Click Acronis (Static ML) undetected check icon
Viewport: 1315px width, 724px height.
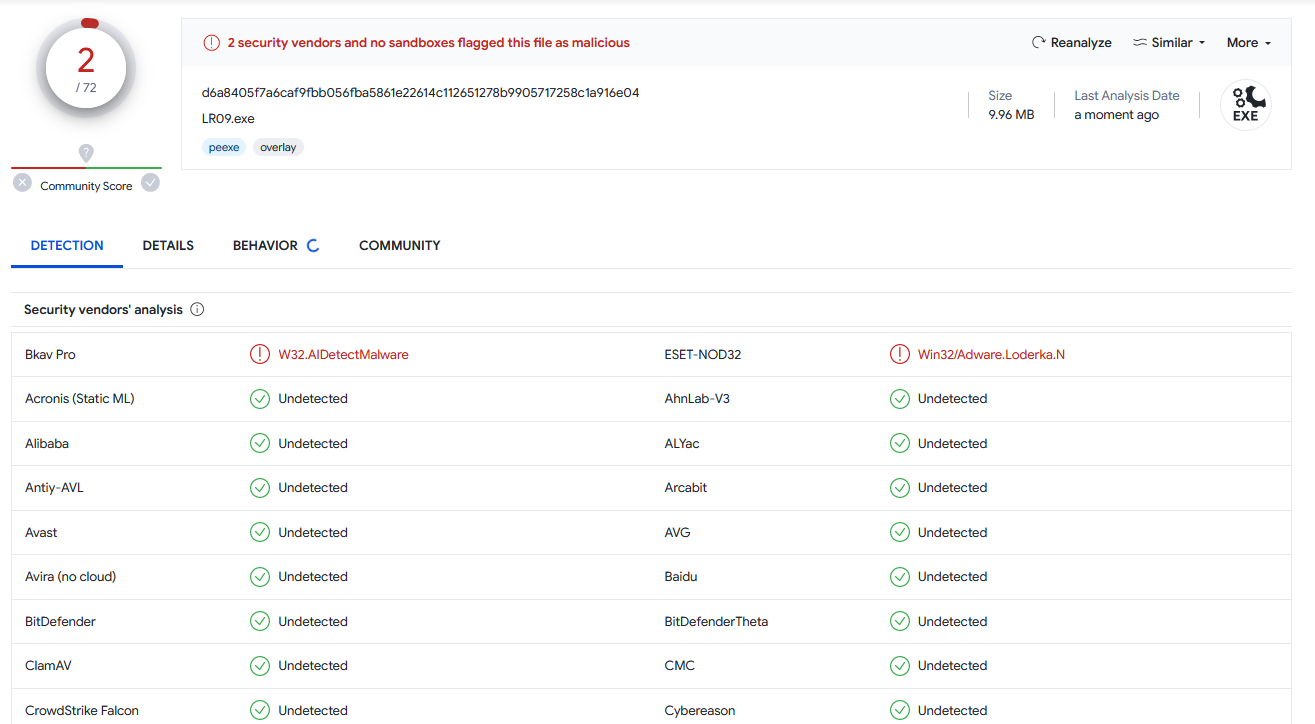(260, 399)
